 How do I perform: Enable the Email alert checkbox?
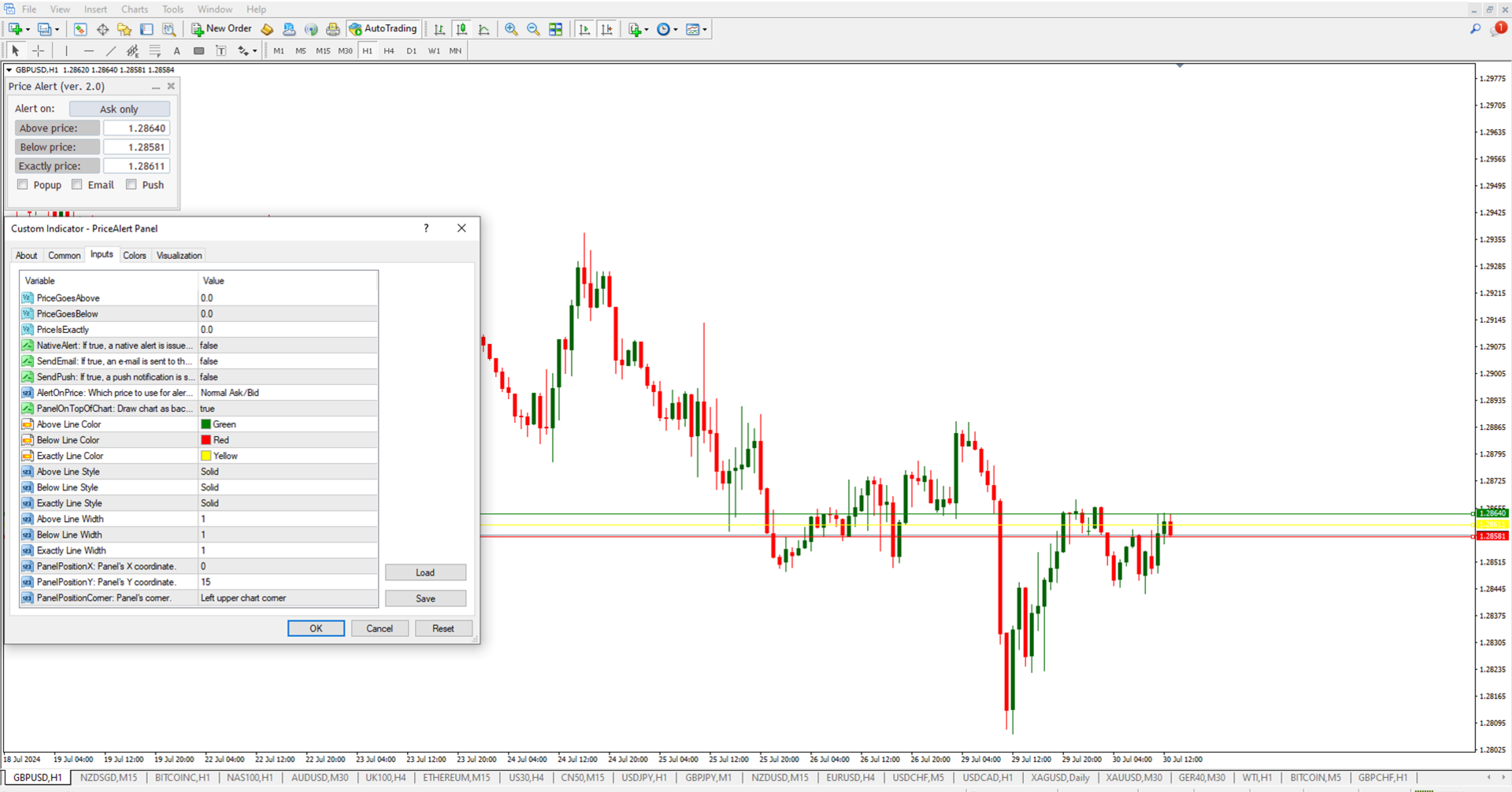click(x=76, y=184)
